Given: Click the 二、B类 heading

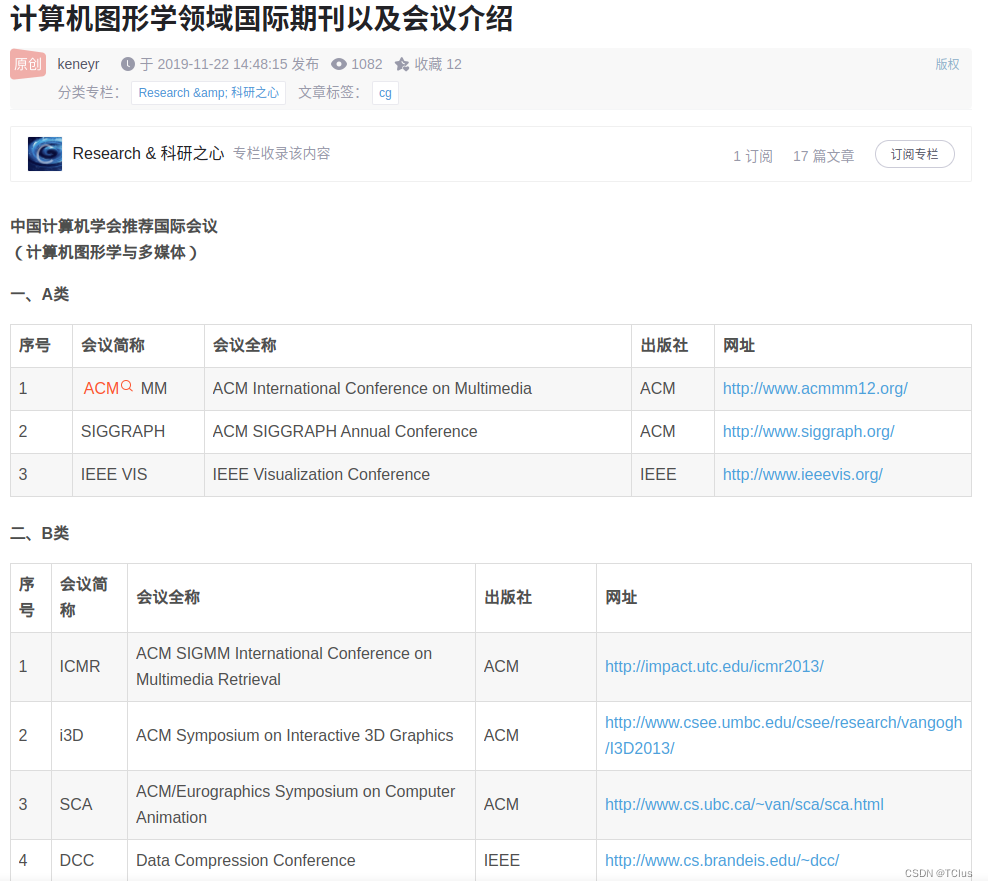Looking at the screenshot, I should click(x=40, y=534).
